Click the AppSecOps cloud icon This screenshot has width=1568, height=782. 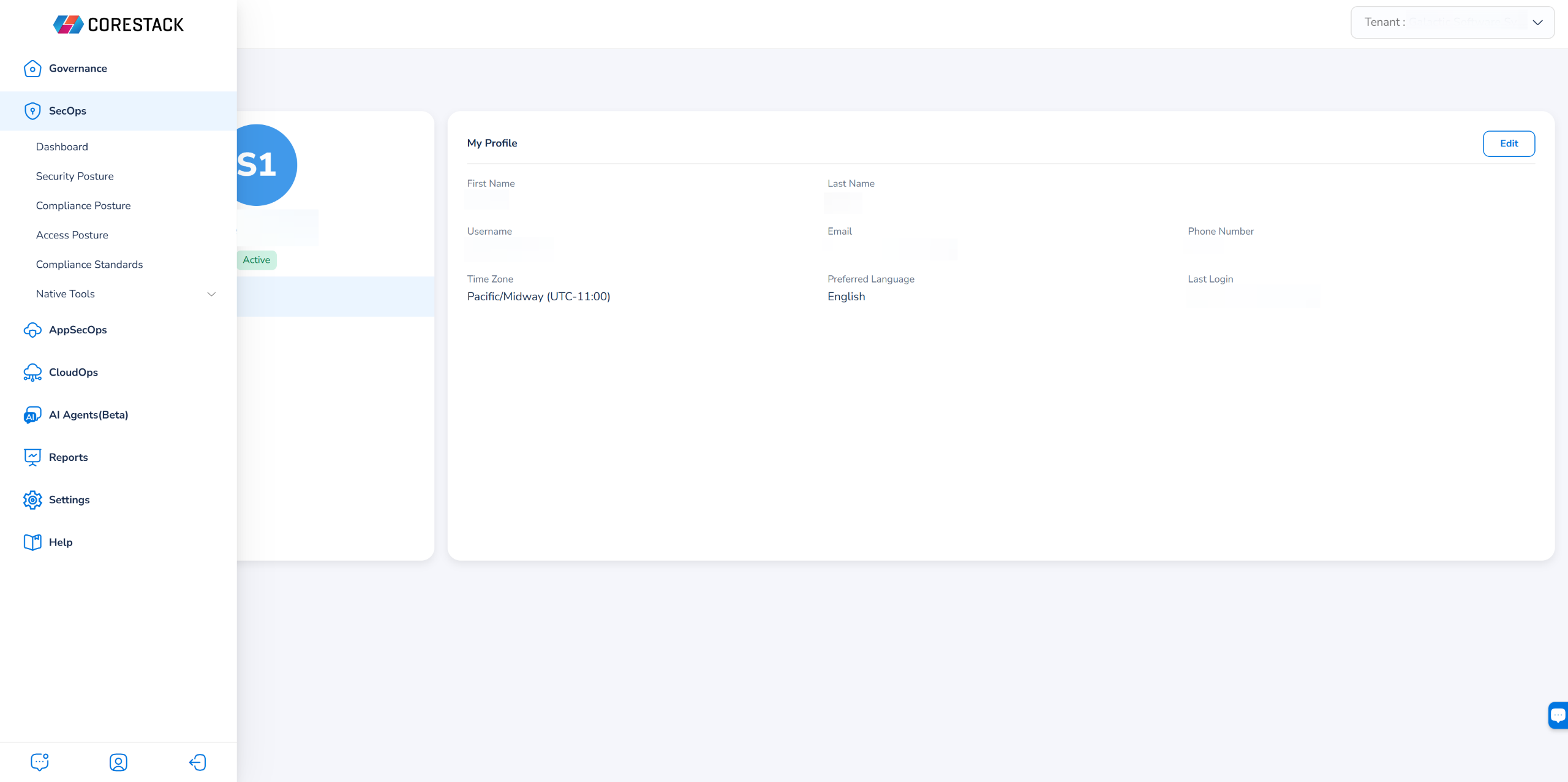(x=32, y=330)
